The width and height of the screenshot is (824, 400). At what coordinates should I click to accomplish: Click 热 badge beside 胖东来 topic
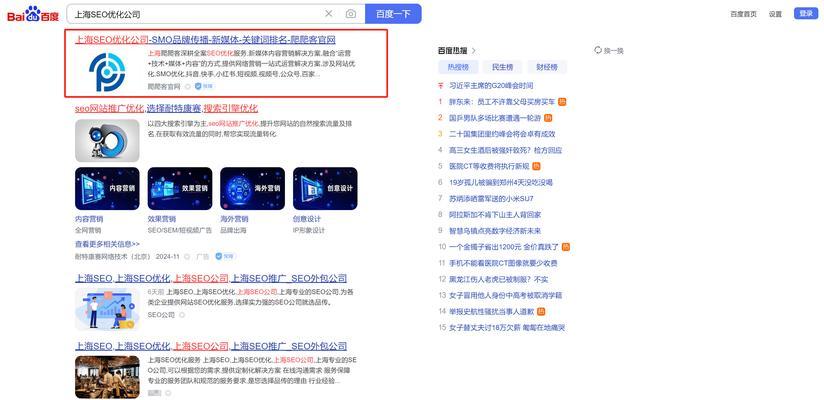tap(562, 102)
